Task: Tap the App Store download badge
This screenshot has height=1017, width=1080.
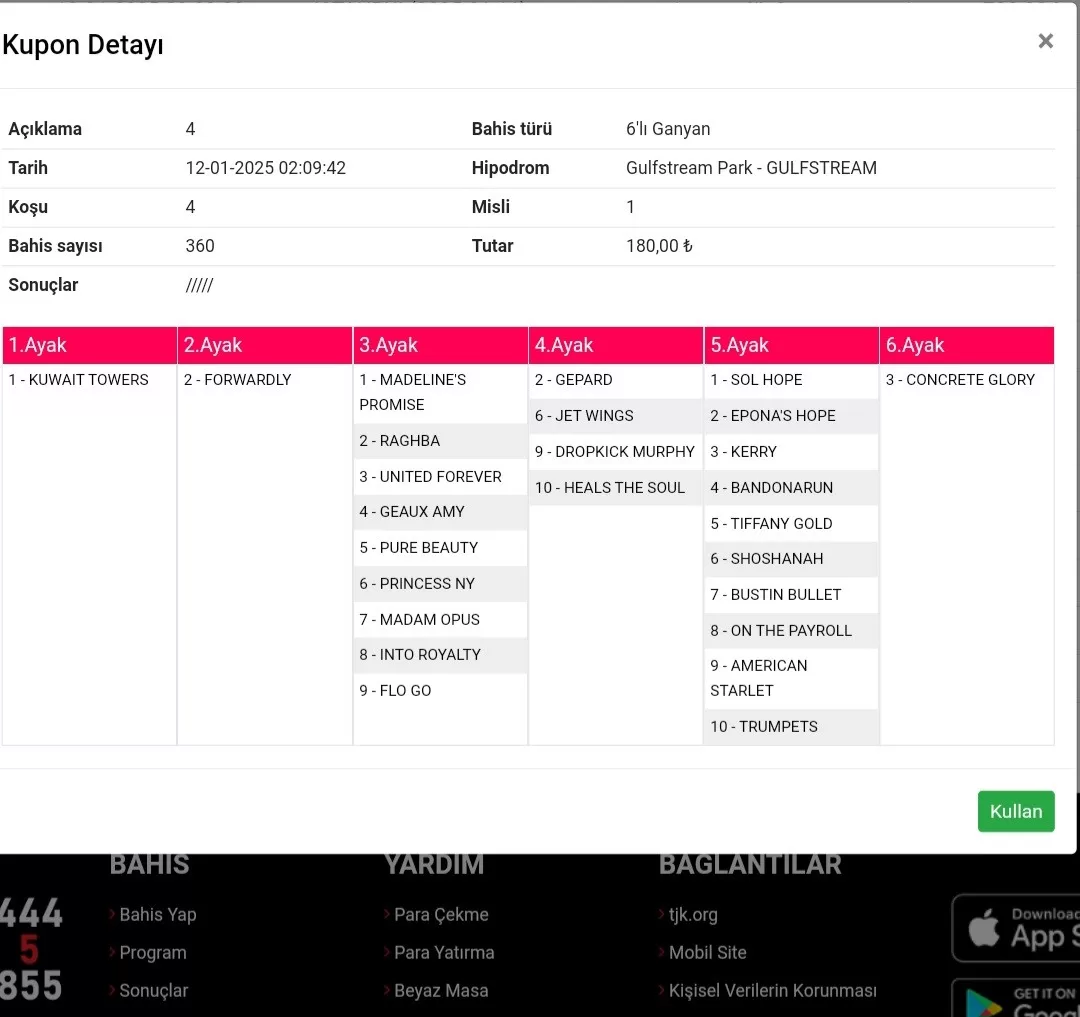Action: (1016, 928)
